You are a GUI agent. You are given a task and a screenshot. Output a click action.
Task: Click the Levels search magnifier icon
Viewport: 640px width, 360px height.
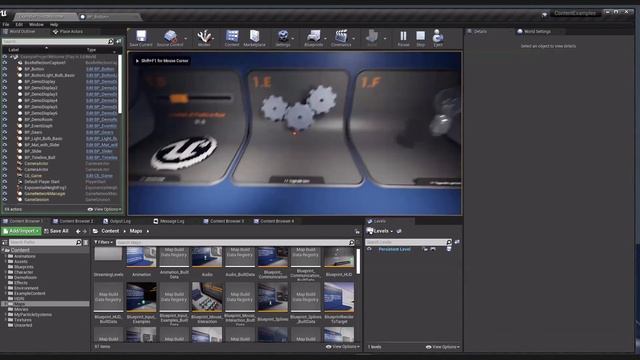(449, 242)
